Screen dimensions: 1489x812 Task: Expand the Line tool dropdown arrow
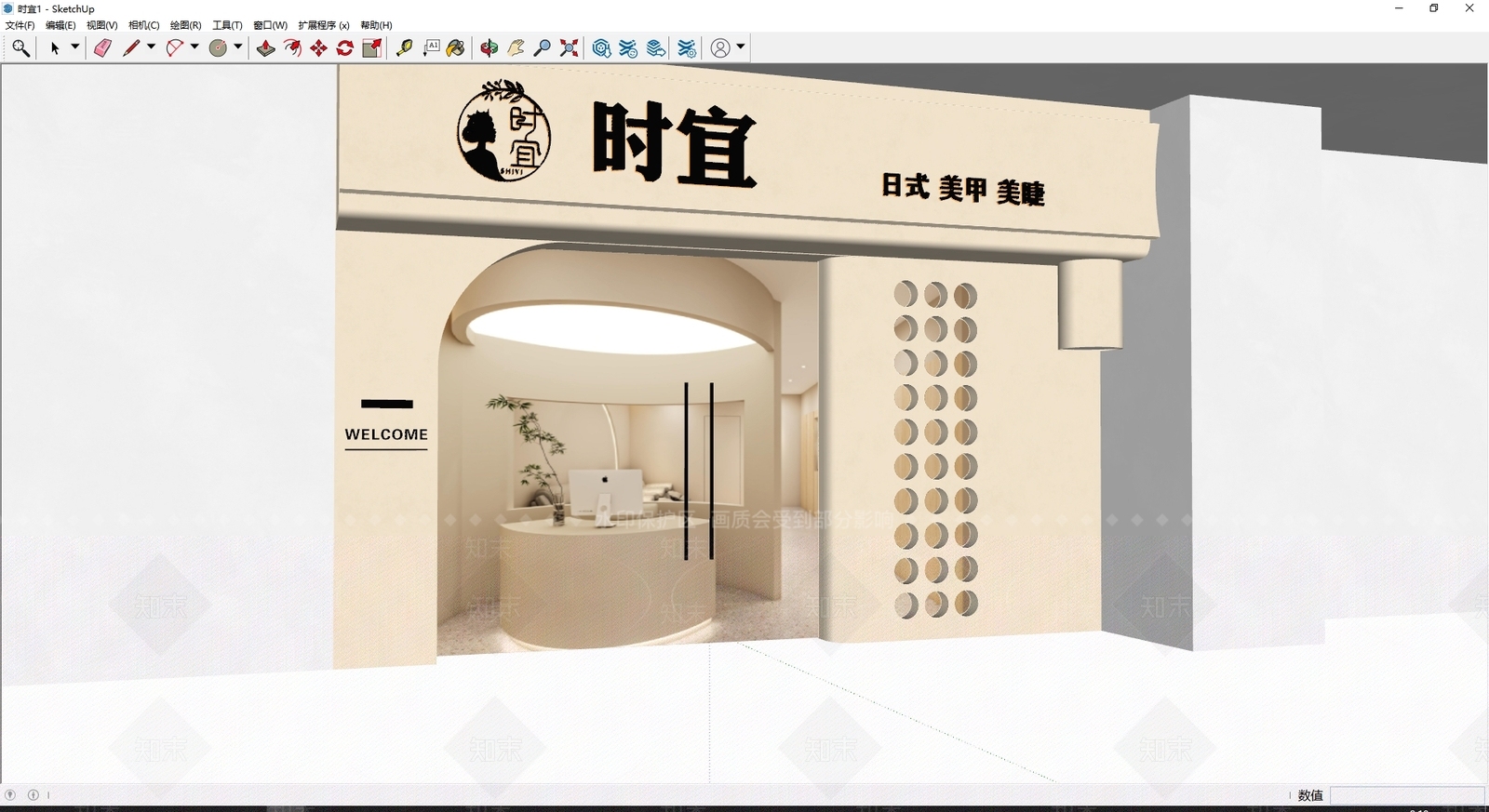151,47
